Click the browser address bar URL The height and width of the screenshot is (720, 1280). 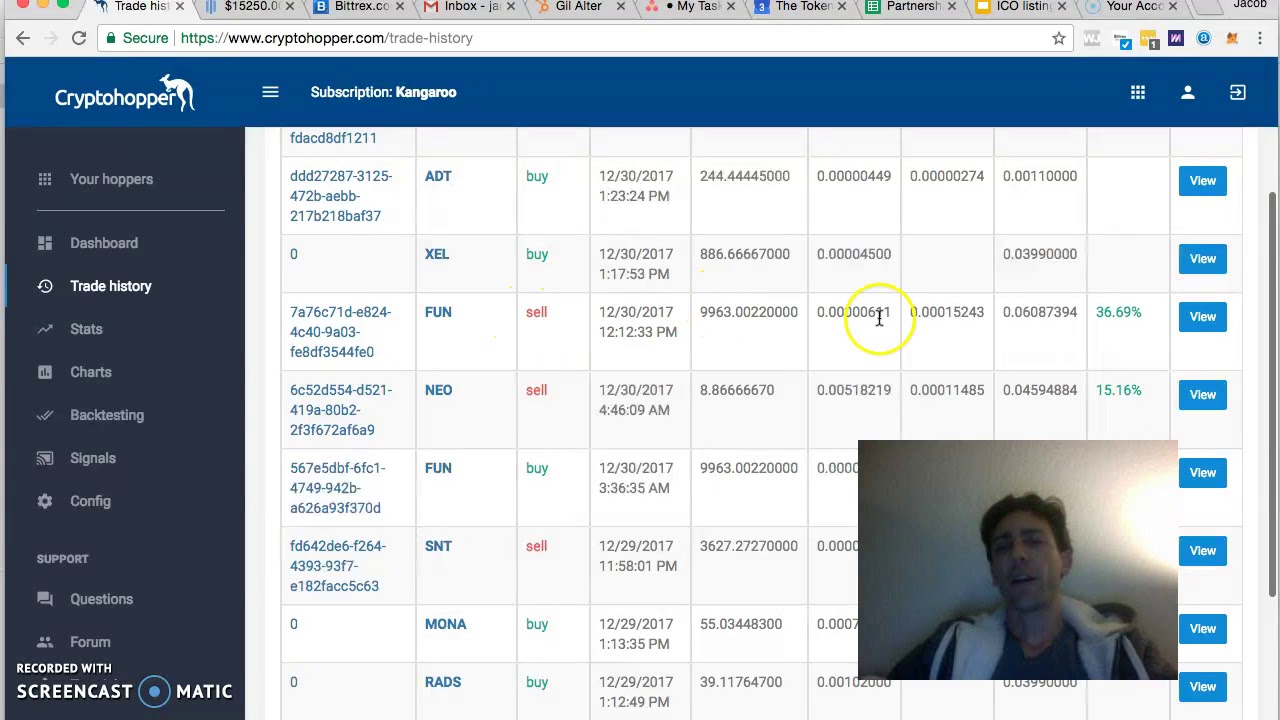327,38
